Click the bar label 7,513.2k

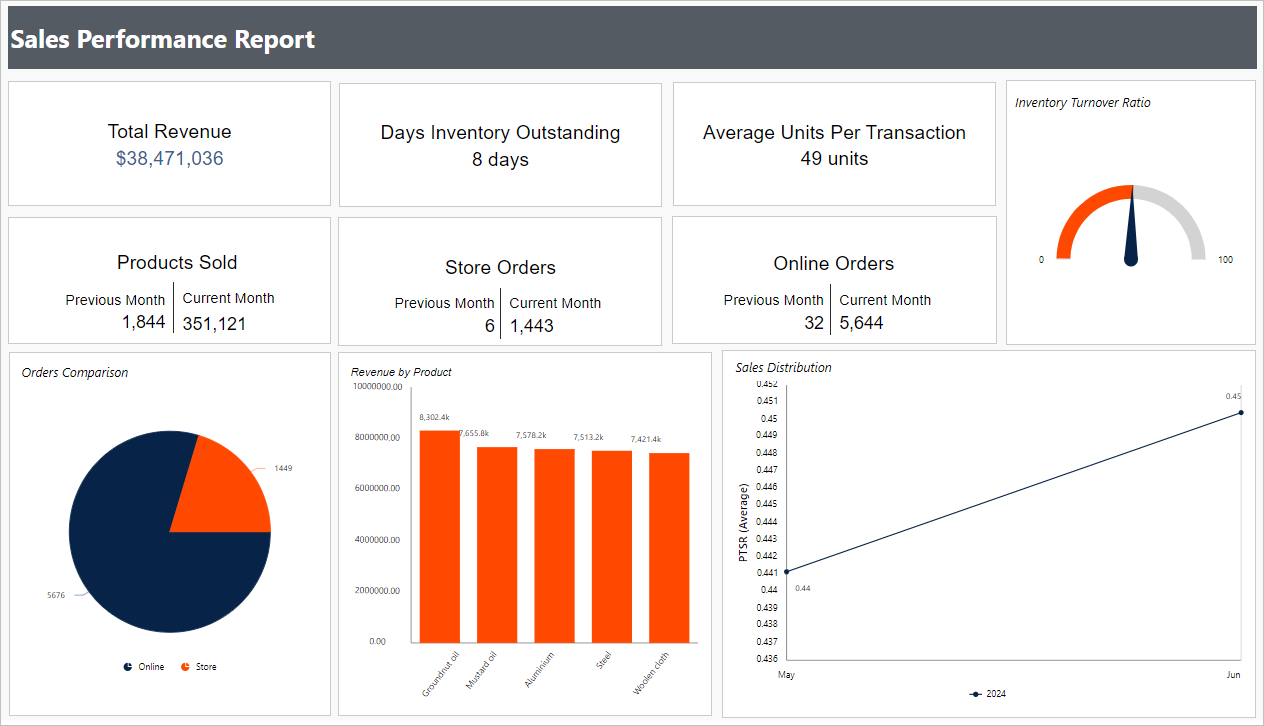(589, 437)
